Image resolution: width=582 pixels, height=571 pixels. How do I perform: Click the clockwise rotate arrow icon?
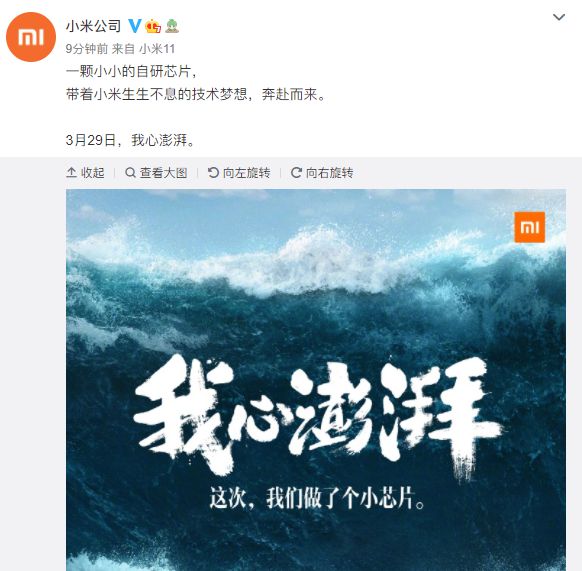coord(296,173)
